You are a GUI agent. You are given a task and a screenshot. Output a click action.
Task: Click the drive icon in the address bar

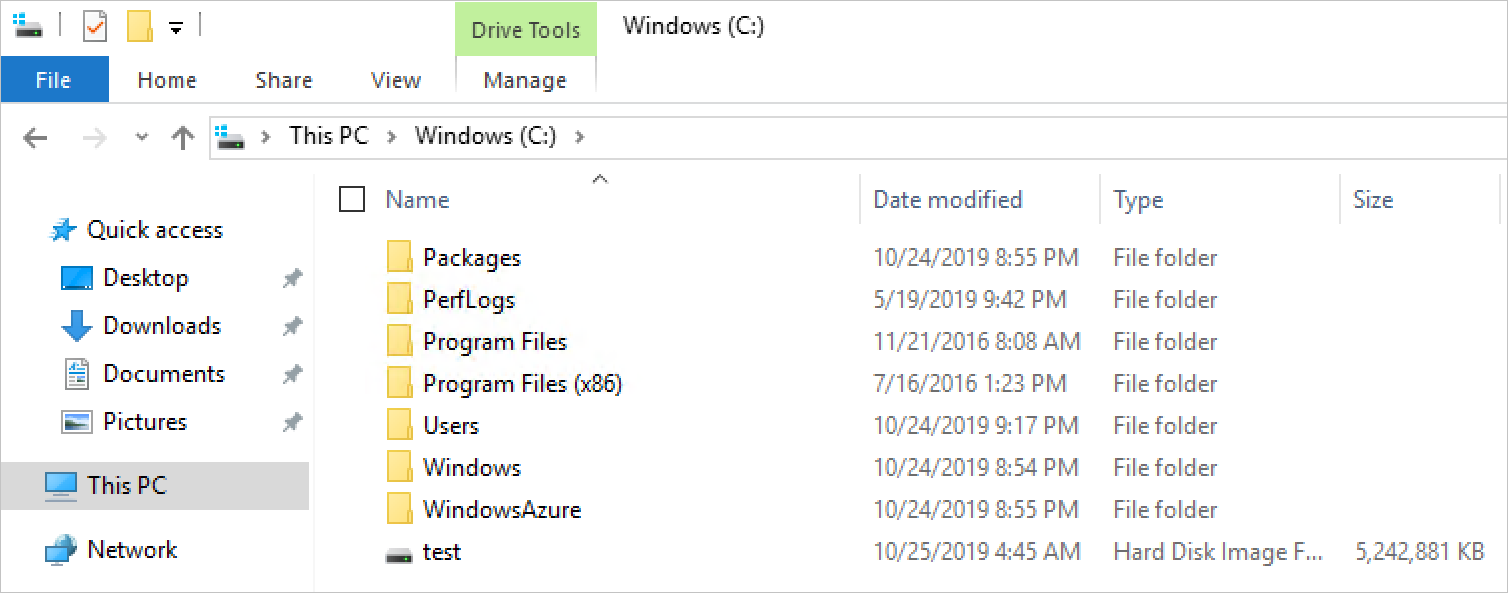[x=229, y=136]
